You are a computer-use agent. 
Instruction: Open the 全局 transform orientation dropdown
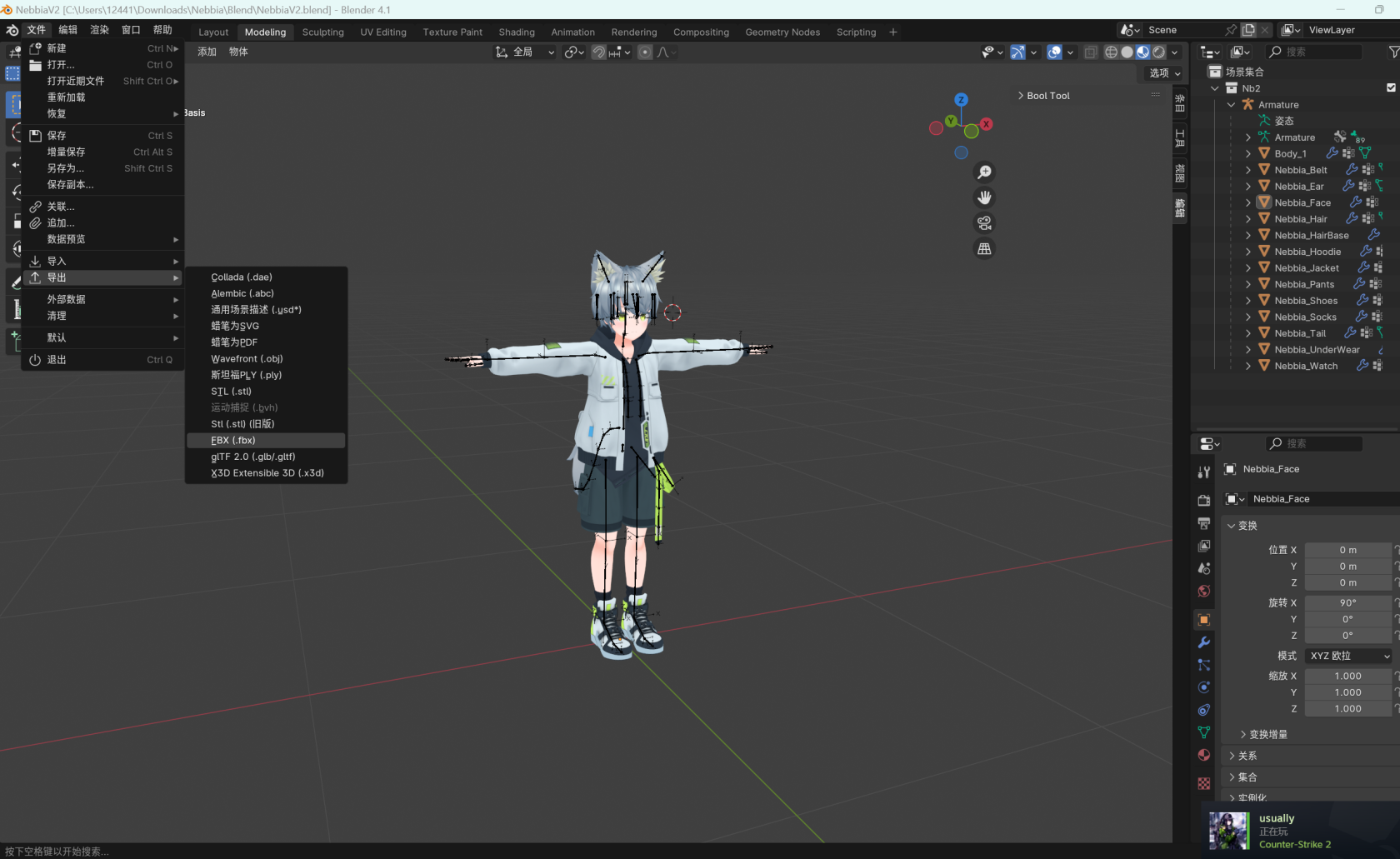click(525, 52)
